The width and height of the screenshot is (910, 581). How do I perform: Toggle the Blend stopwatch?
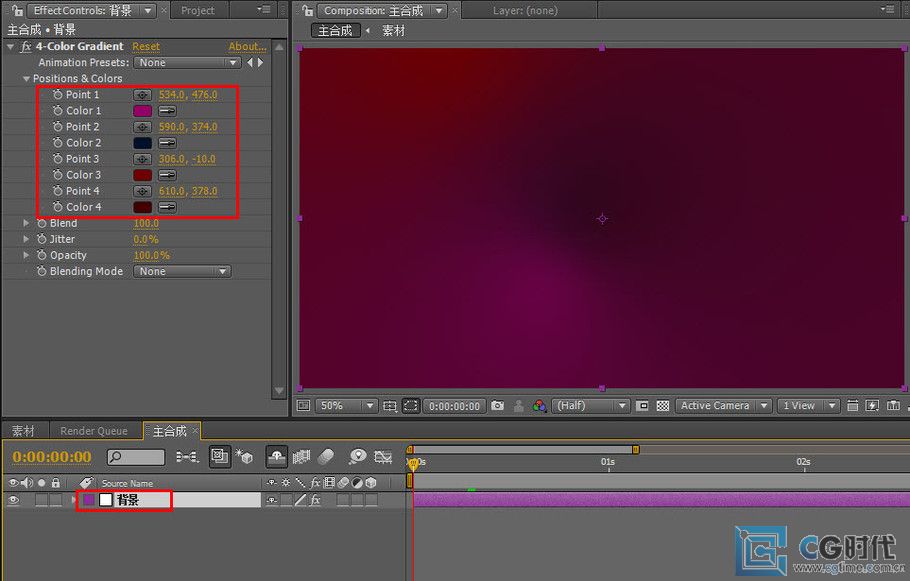coord(42,223)
